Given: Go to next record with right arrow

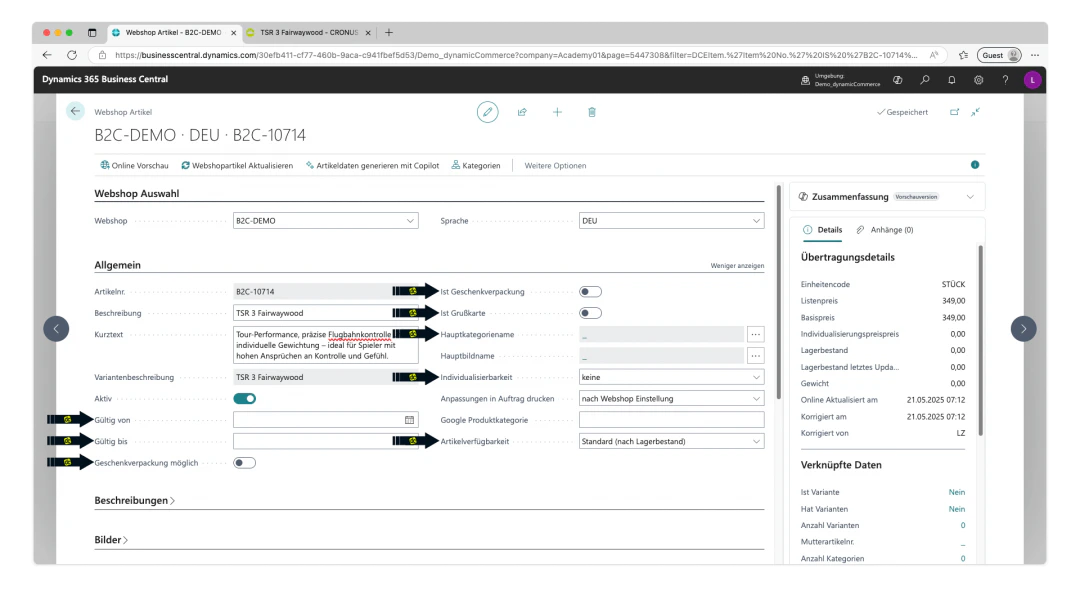Looking at the screenshot, I should (x=1024, y=328).
